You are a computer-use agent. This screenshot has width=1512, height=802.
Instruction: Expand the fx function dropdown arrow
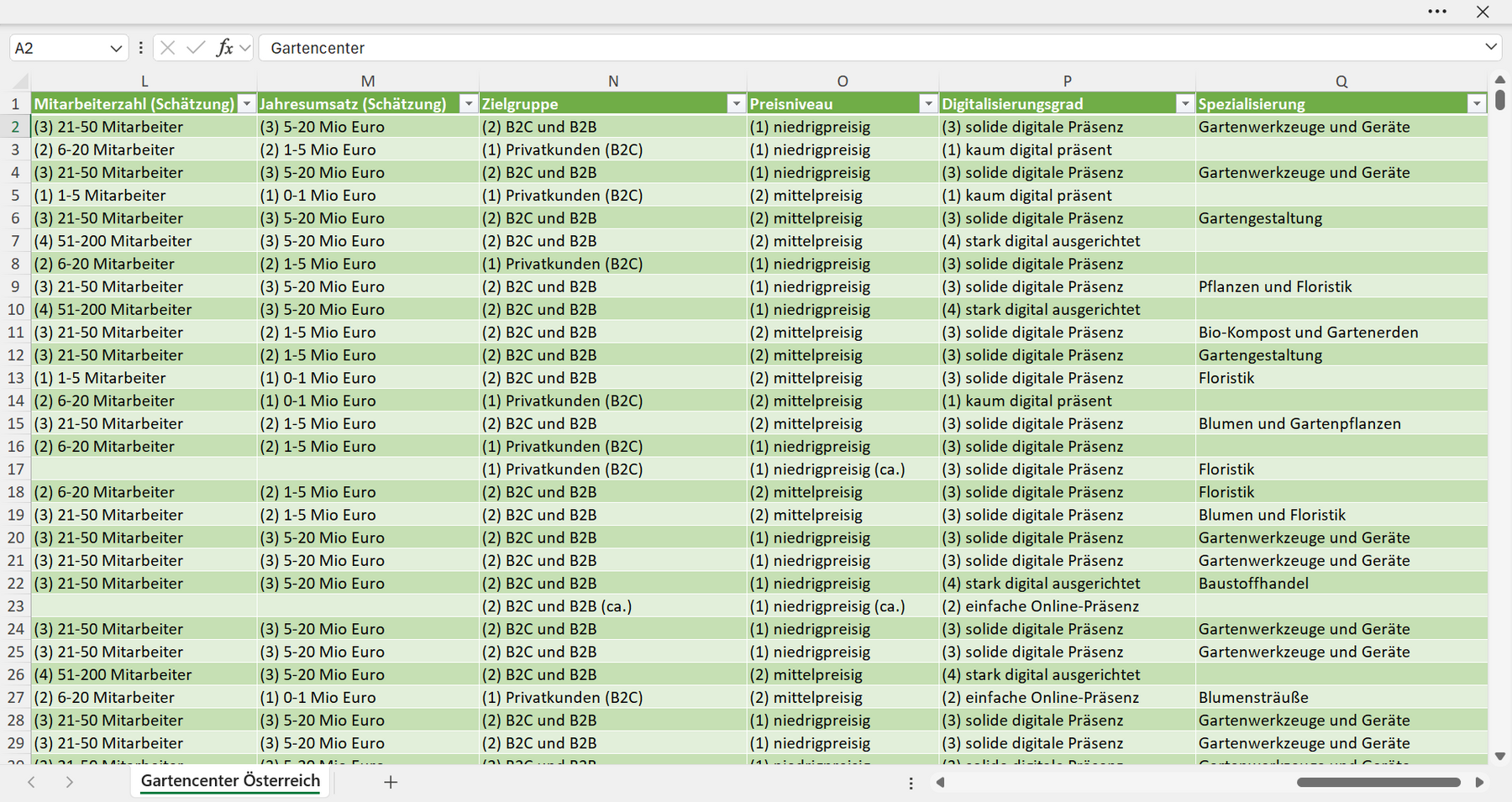(244, 48)
